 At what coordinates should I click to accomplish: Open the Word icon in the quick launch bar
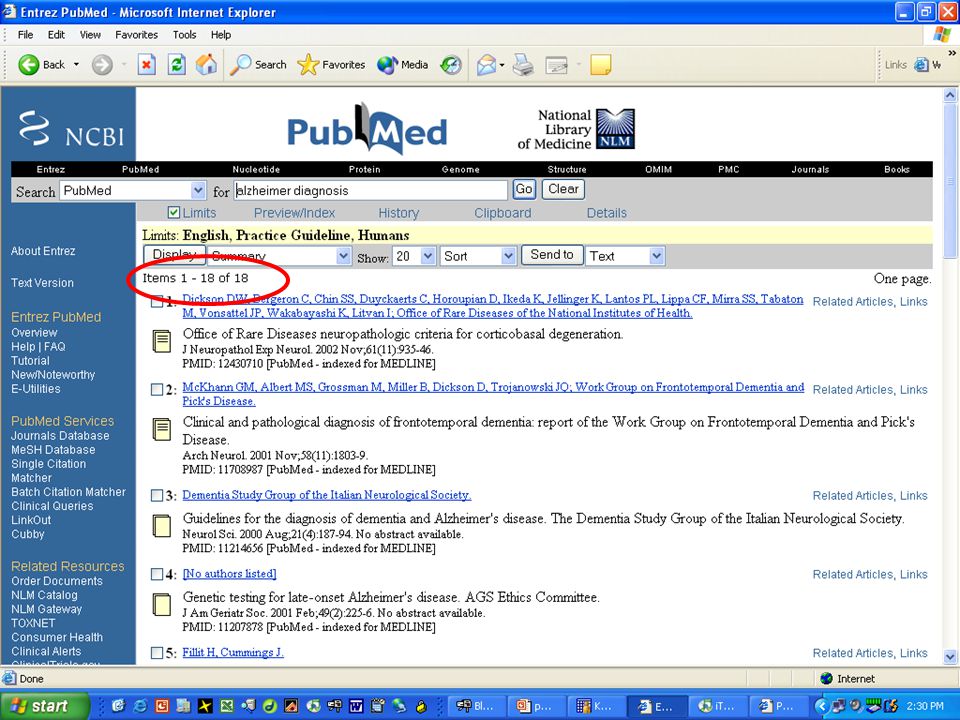(x=356, y=706)
